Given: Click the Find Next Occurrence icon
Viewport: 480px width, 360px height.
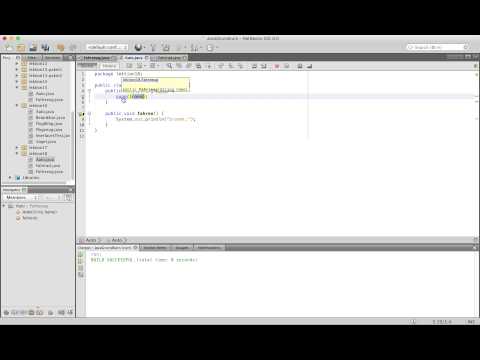Looking at the screenshot, I should point(189,66).
